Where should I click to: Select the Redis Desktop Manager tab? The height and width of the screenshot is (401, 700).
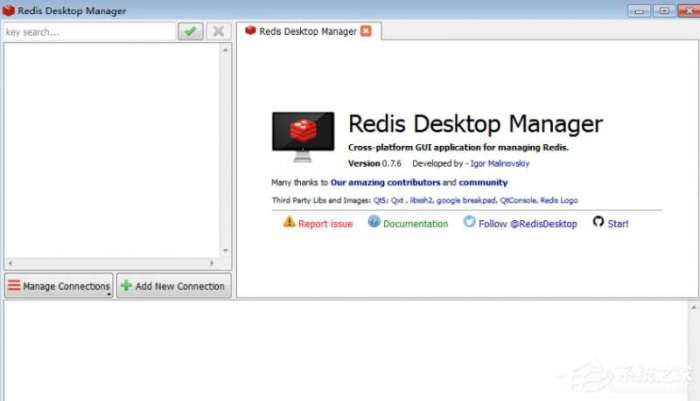tap(308, 31)
